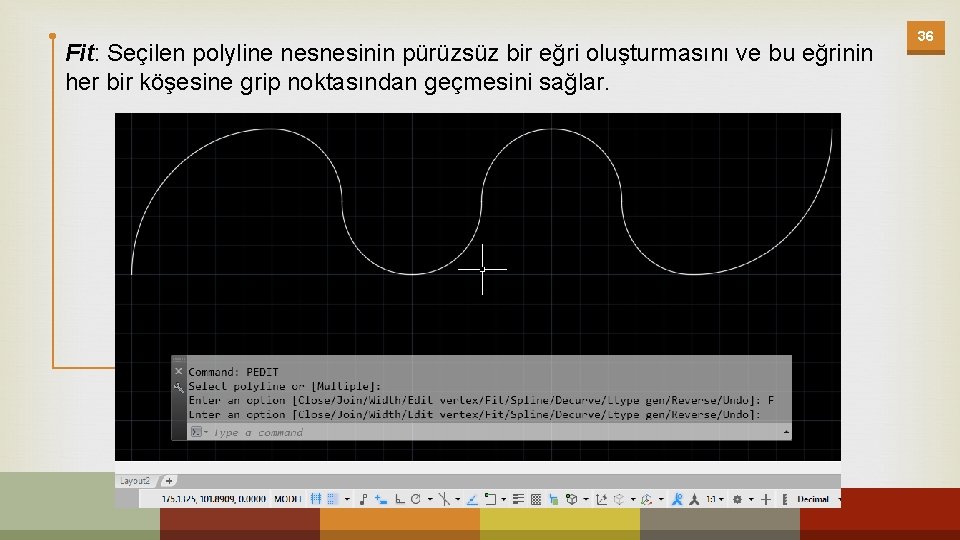Click selection filtering cube icon

click(x=619, y=500)
